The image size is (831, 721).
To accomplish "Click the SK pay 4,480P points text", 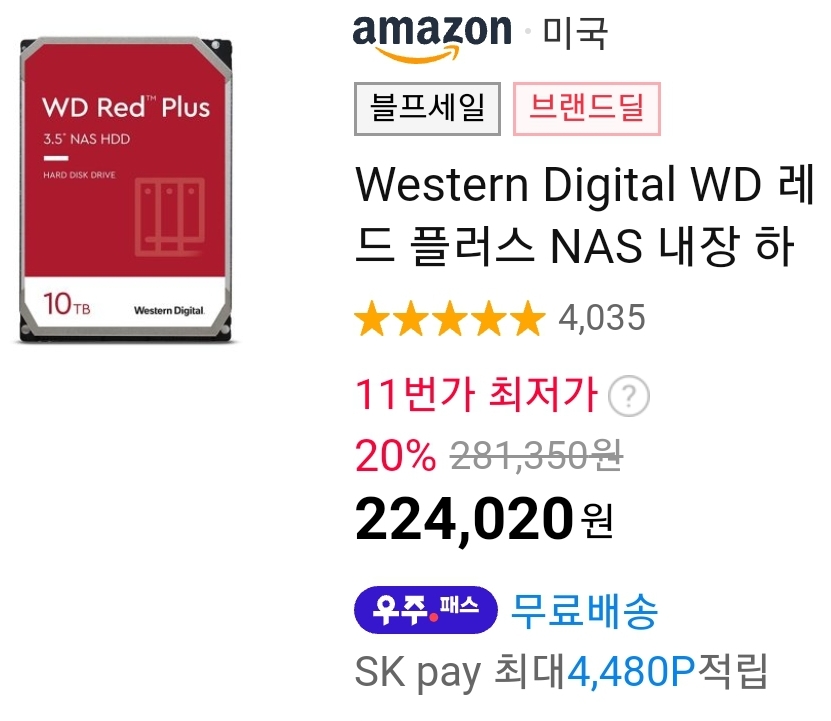I will pos(561,672).
